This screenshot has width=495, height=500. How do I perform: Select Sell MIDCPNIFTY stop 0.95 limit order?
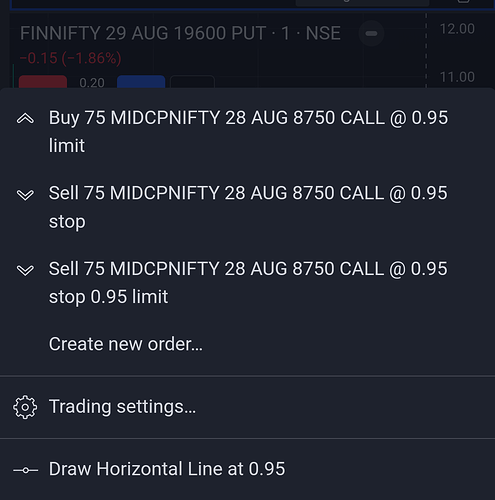(x=247, y=283)
